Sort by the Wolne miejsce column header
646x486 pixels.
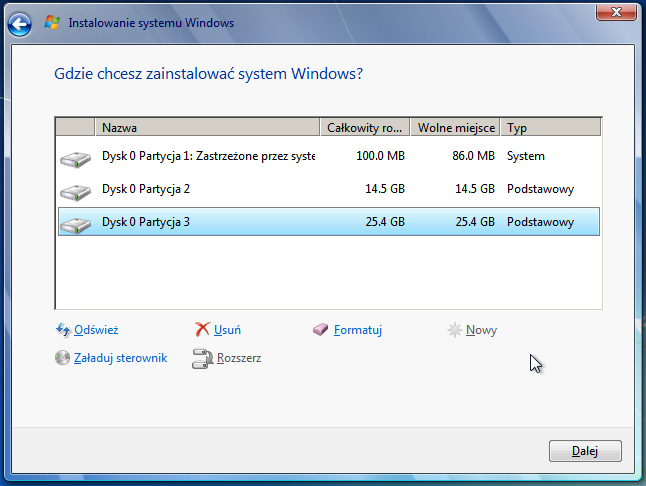click(x=455, y=127)
